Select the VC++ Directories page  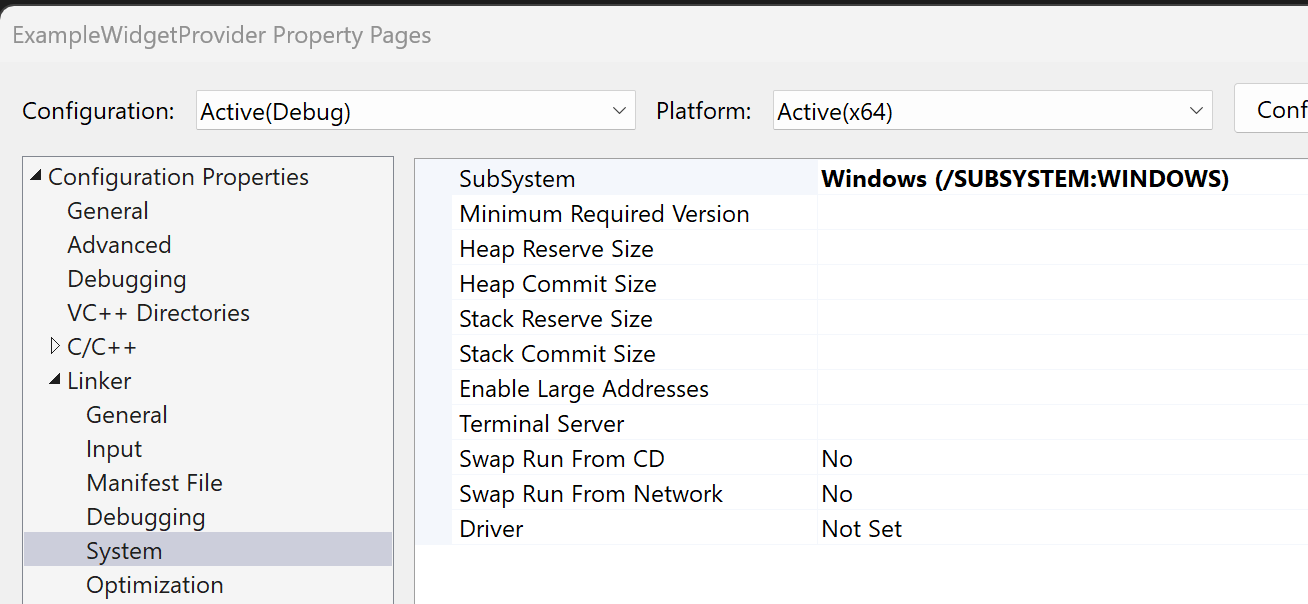pyautogui.click(x=158, y=312)
